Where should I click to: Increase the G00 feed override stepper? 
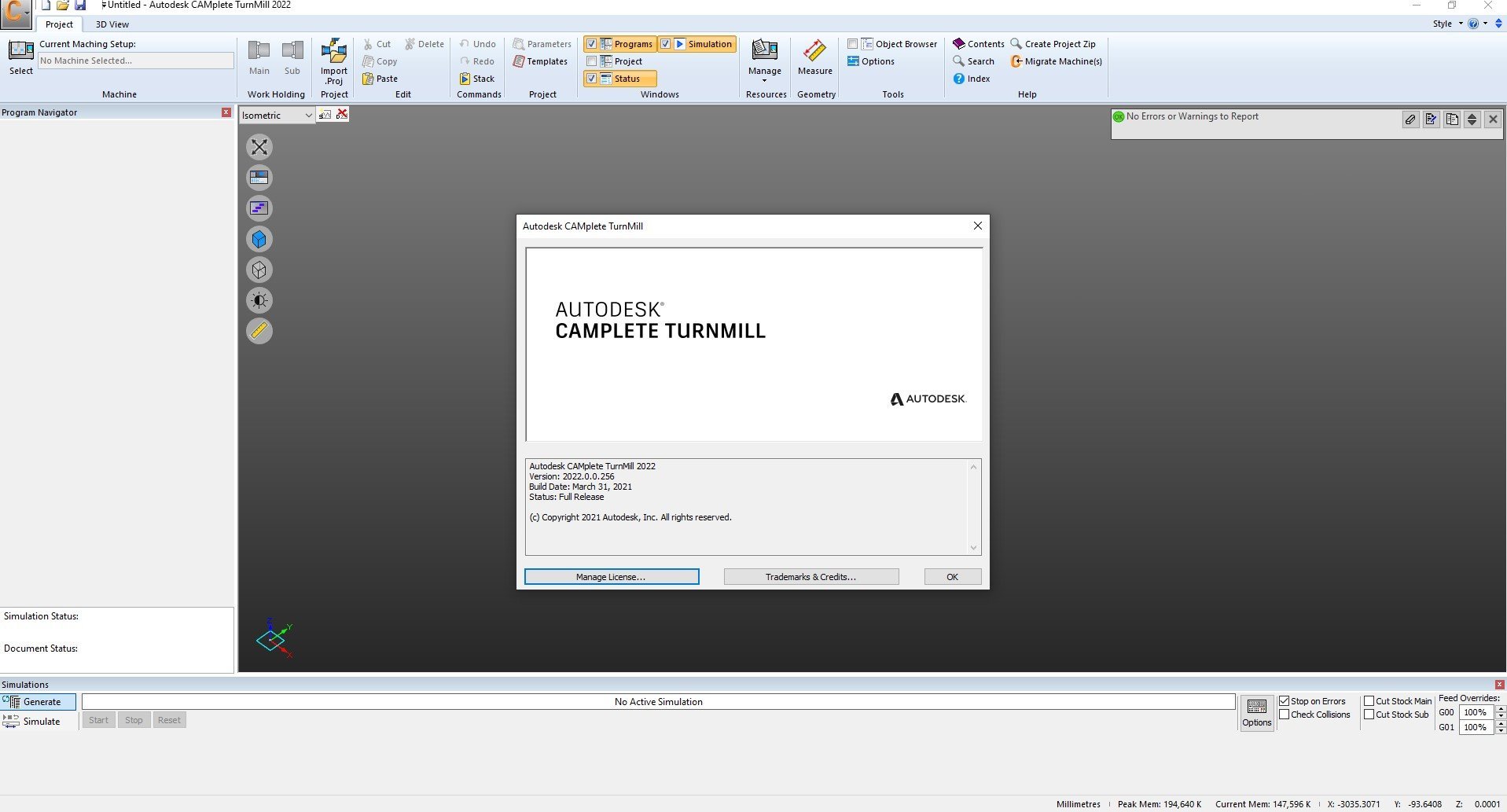pos(1501,709)
